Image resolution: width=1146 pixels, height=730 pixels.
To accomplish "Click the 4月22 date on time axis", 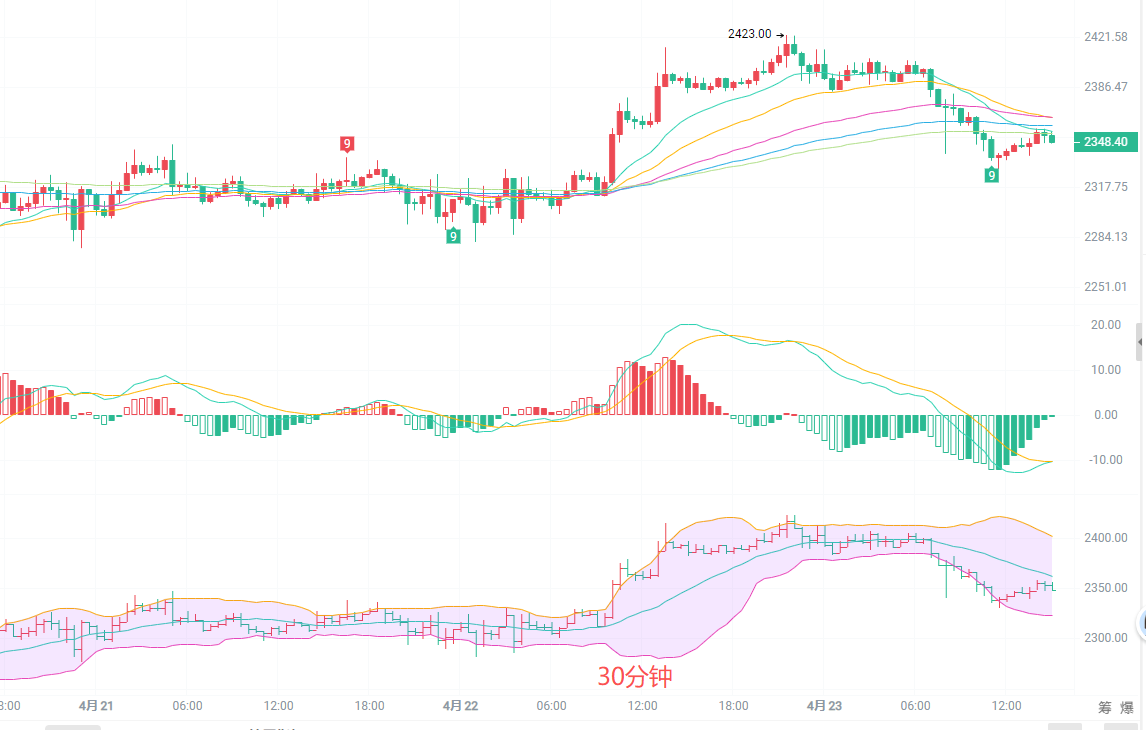I will 461,706.
